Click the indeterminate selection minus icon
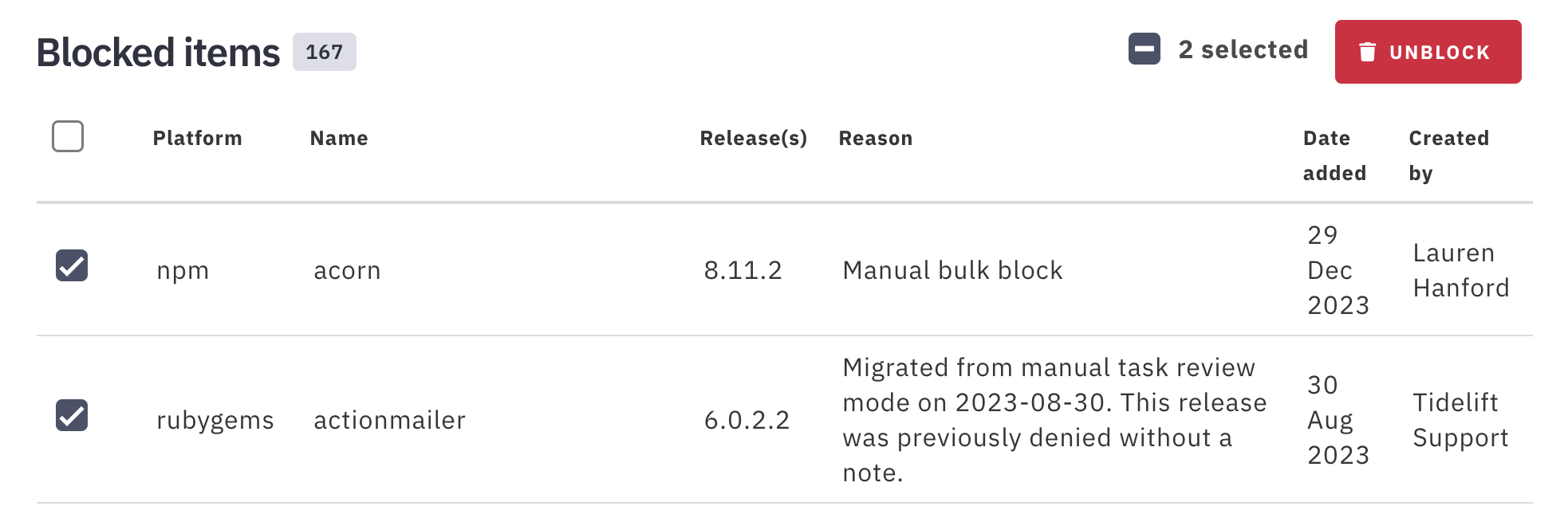Screen dimensions: 1568x510 1144,49
